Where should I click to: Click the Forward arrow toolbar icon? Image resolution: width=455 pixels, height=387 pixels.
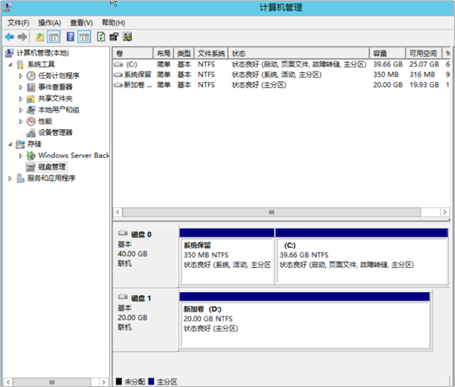(22, 37)
